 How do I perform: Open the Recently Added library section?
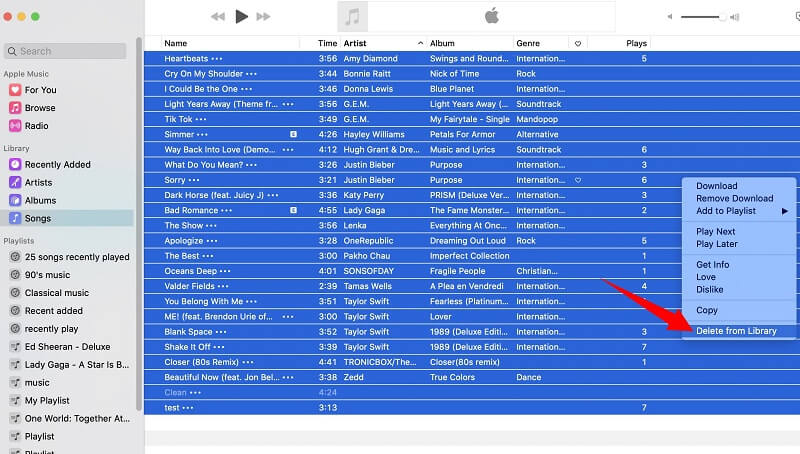tap(57, 165)
